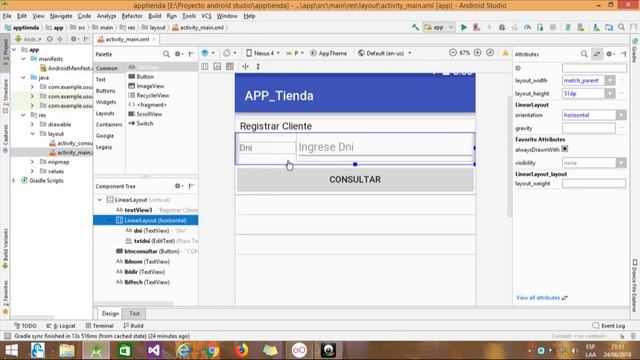640x360 pixels.
Task: Show warnings and errors triangle
Action: pyautogui.click(x=505, y=53)
